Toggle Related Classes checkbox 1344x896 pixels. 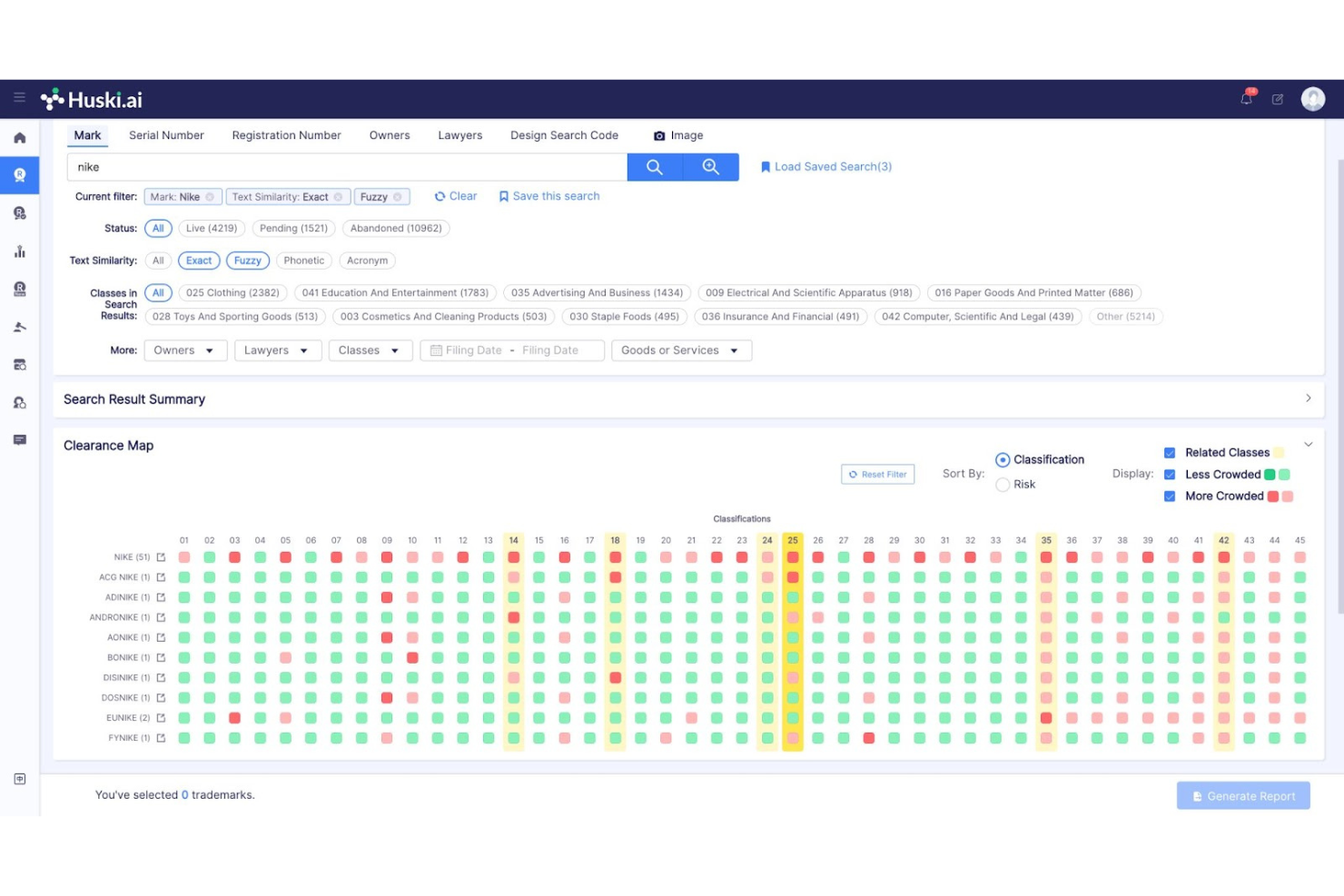pyautogui.click(x=1170, y=453)
